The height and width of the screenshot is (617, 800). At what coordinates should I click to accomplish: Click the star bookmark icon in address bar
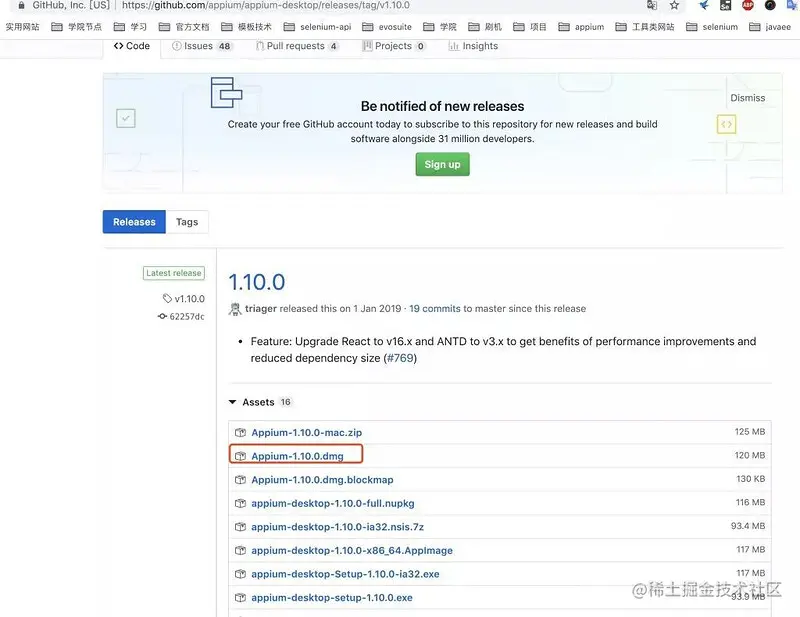click(674, 5)
